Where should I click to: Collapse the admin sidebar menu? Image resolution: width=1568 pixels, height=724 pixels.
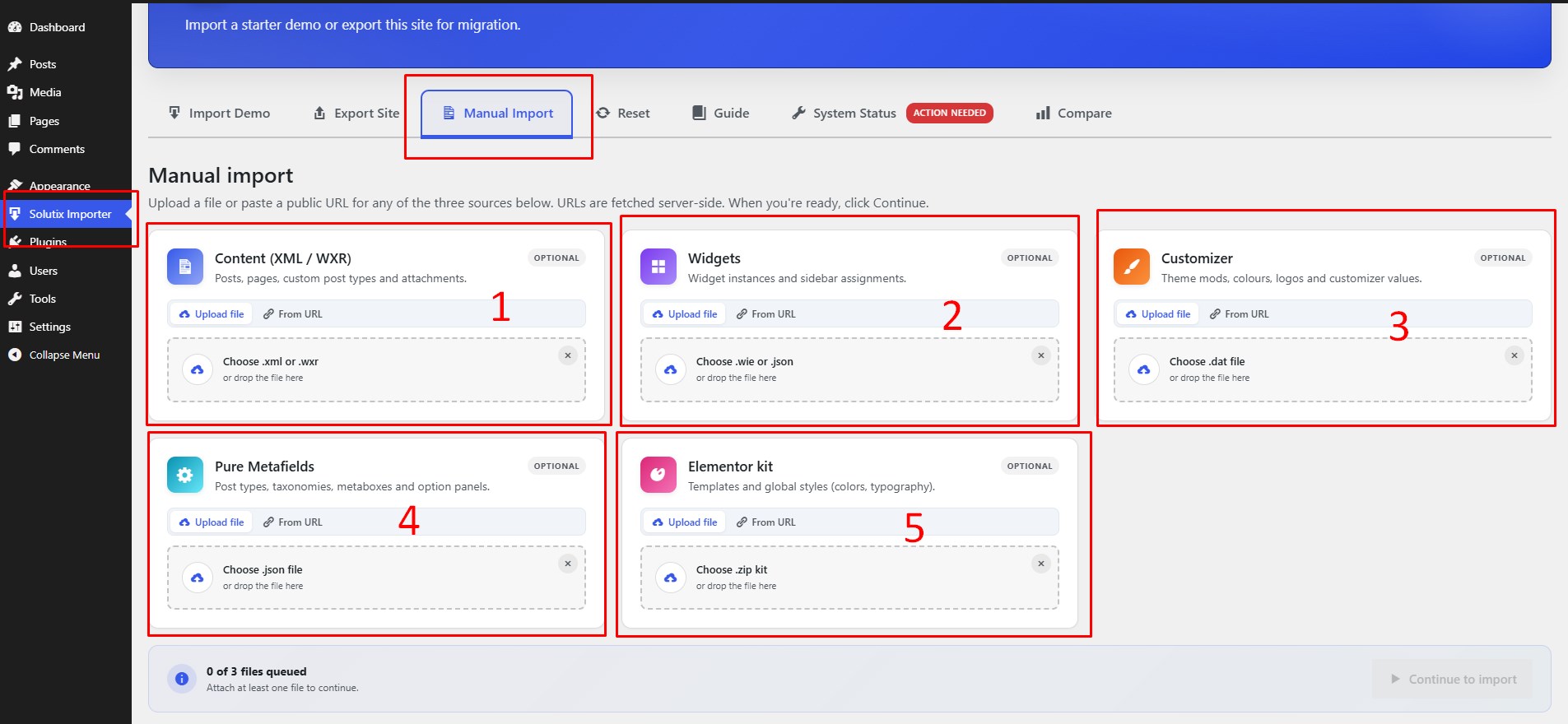[66, 355]
